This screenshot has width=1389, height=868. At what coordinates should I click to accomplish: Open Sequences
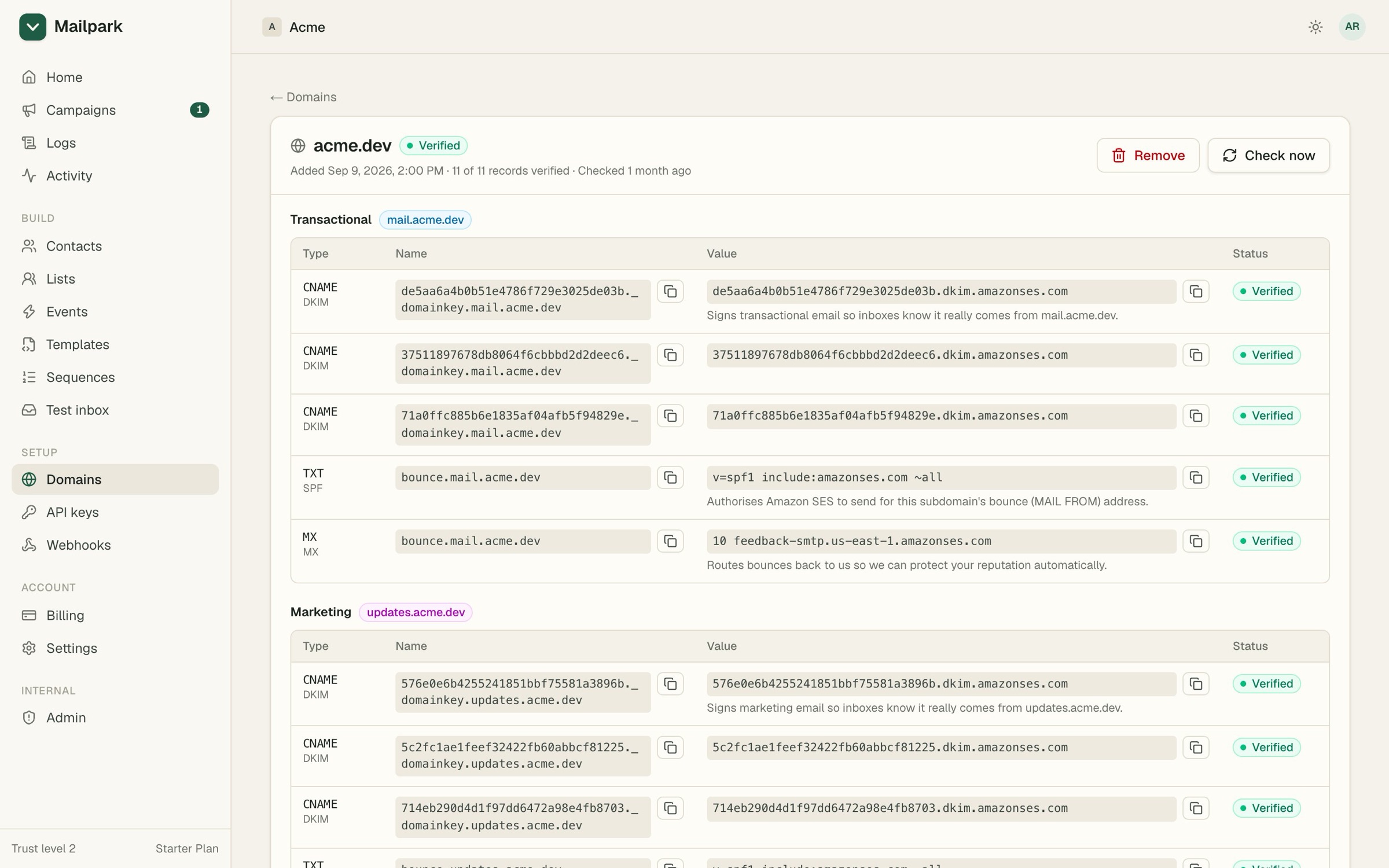[x=115, y=377]
